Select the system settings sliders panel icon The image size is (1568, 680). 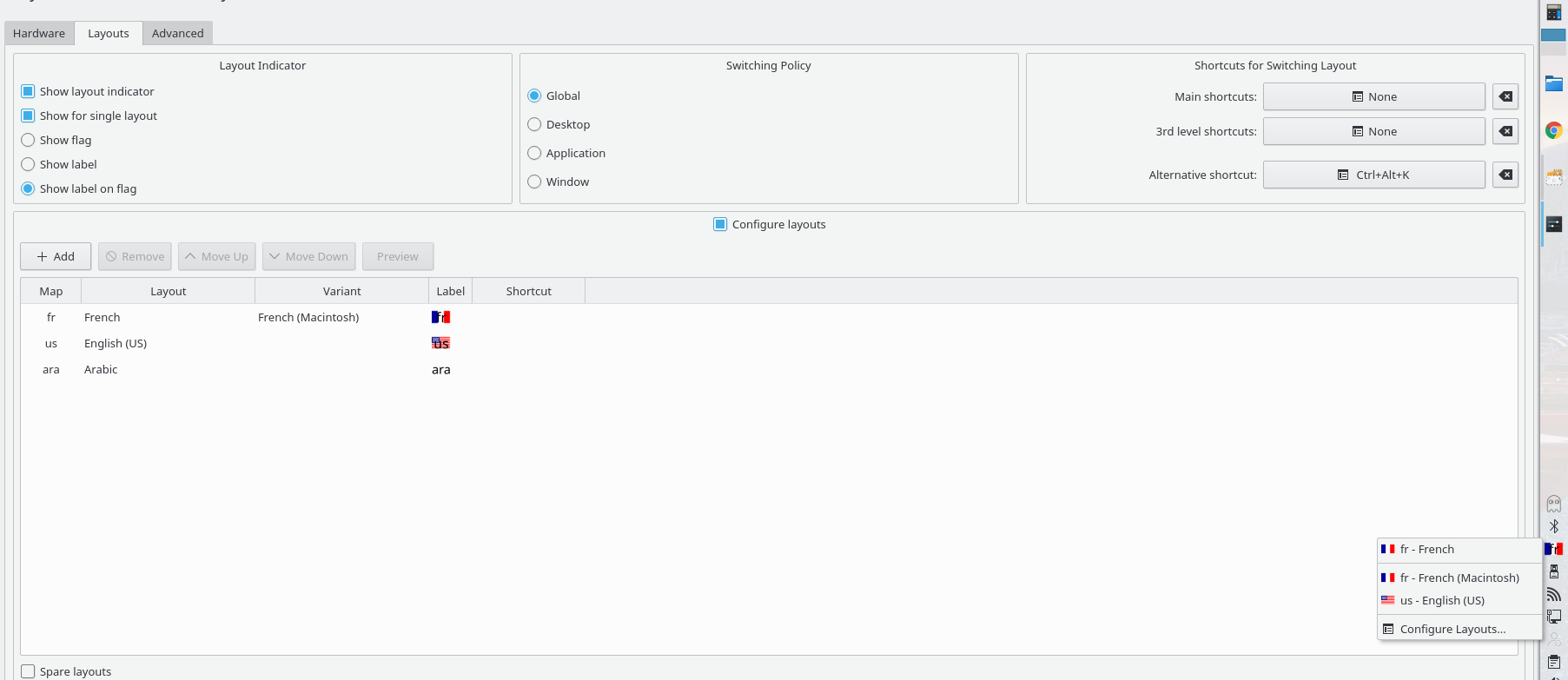(x=1553, y=224)
